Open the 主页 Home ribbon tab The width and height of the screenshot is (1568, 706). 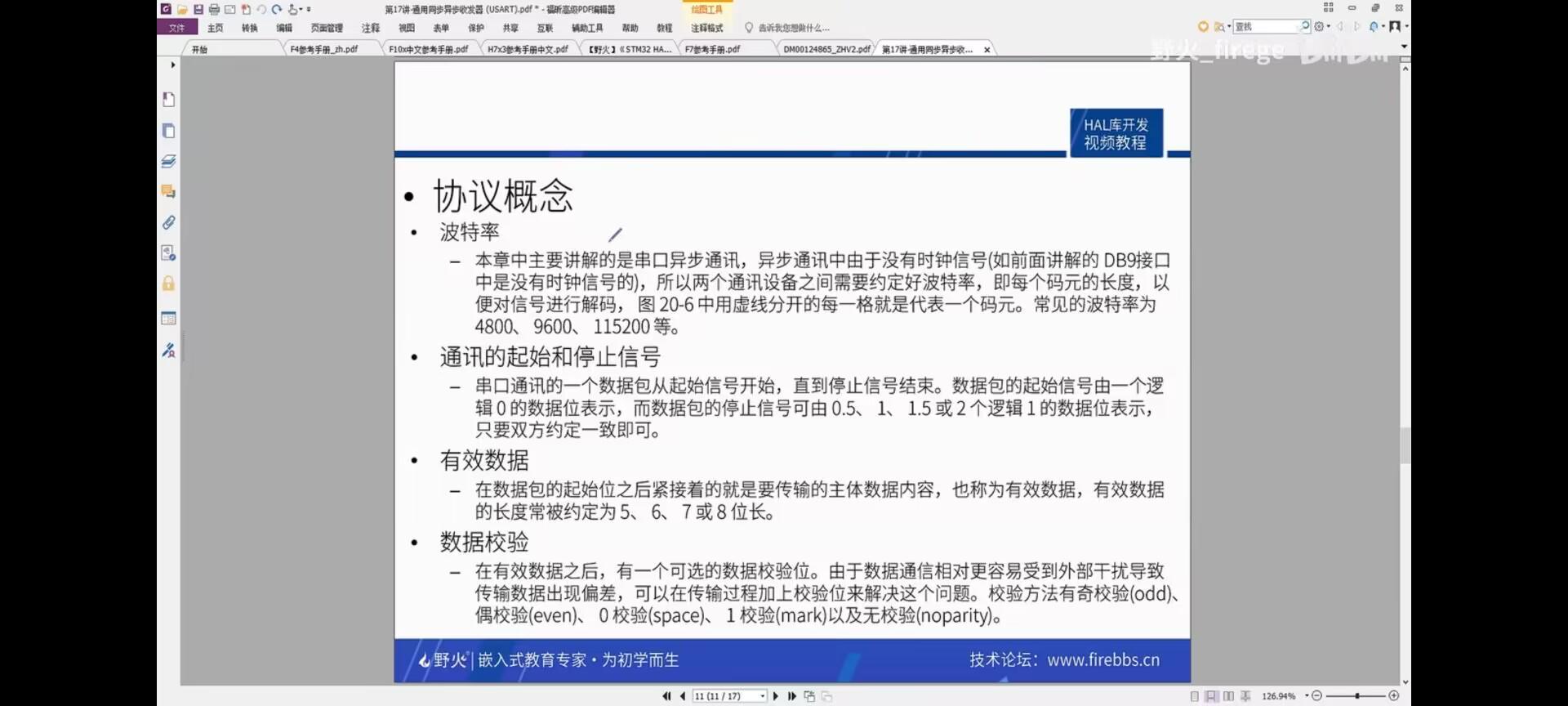click(x=216, y=28)
